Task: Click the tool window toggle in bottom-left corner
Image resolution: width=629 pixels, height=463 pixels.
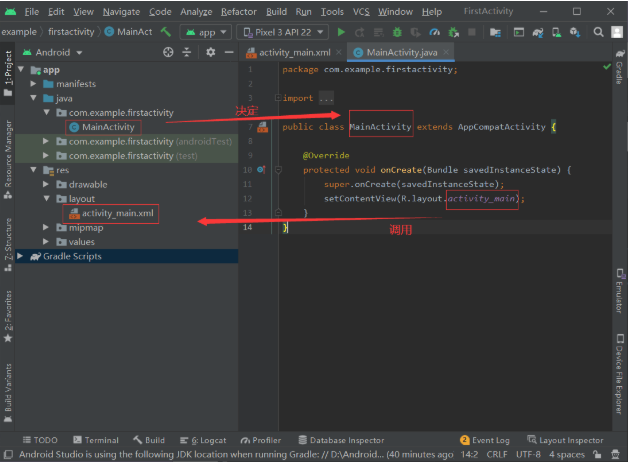Action: point(8,455)
